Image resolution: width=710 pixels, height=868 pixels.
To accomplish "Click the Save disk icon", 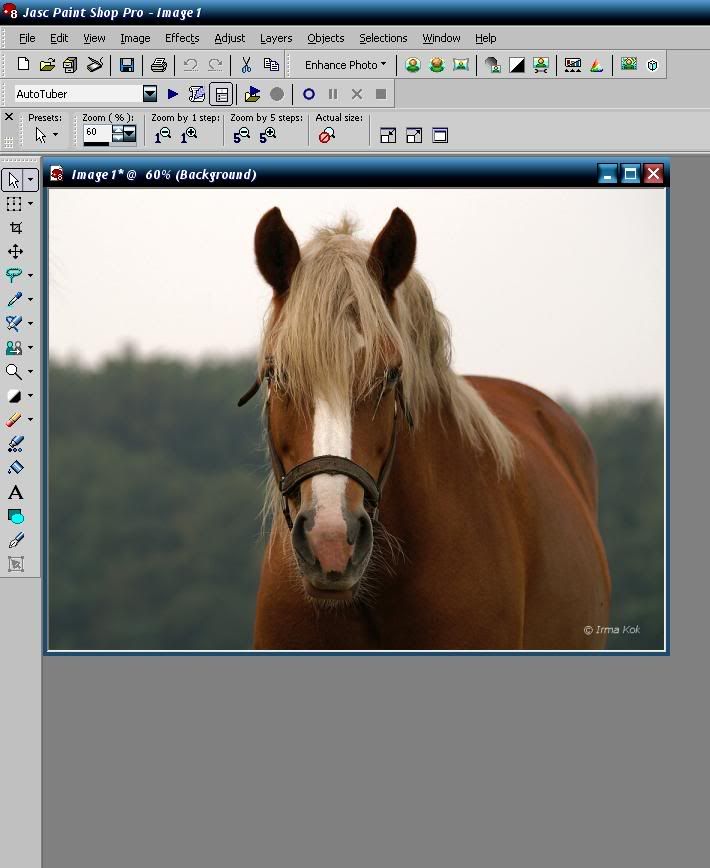I will coord(127,65).
